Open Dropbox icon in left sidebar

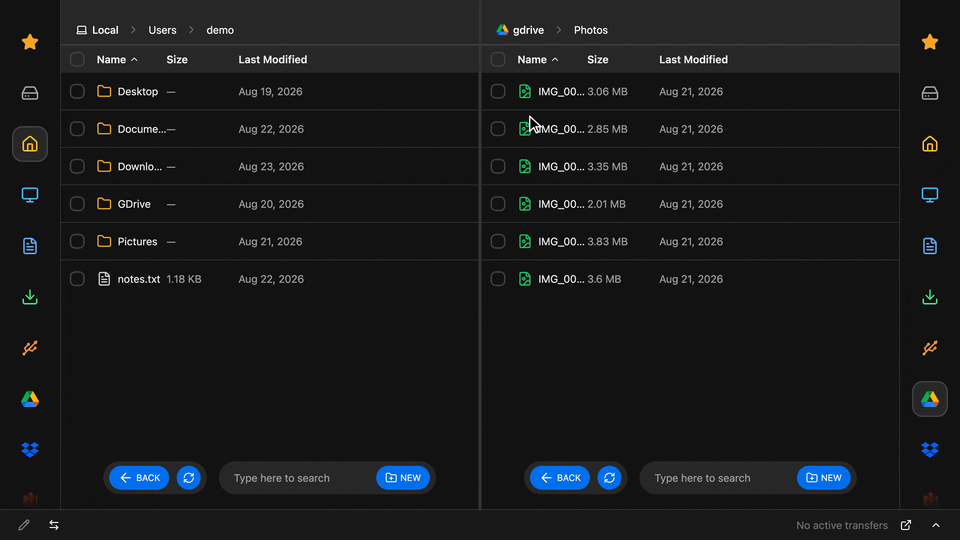pos(30,450)
